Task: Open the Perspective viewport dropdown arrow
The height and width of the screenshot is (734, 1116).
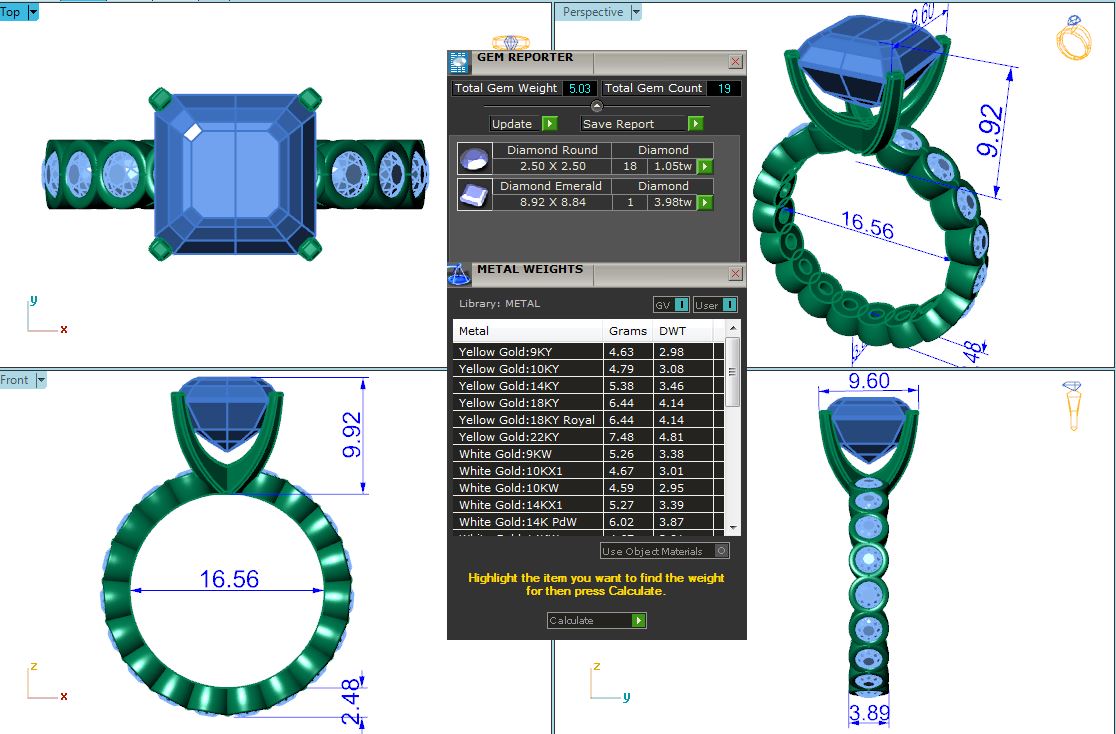Action: pyautogui.click(x=635, y=12)
